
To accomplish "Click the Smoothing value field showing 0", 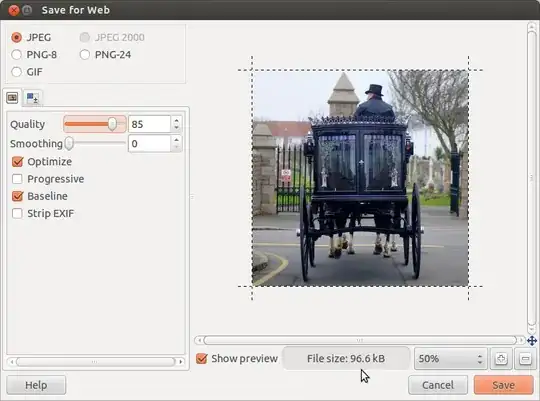I will (149, 144).
